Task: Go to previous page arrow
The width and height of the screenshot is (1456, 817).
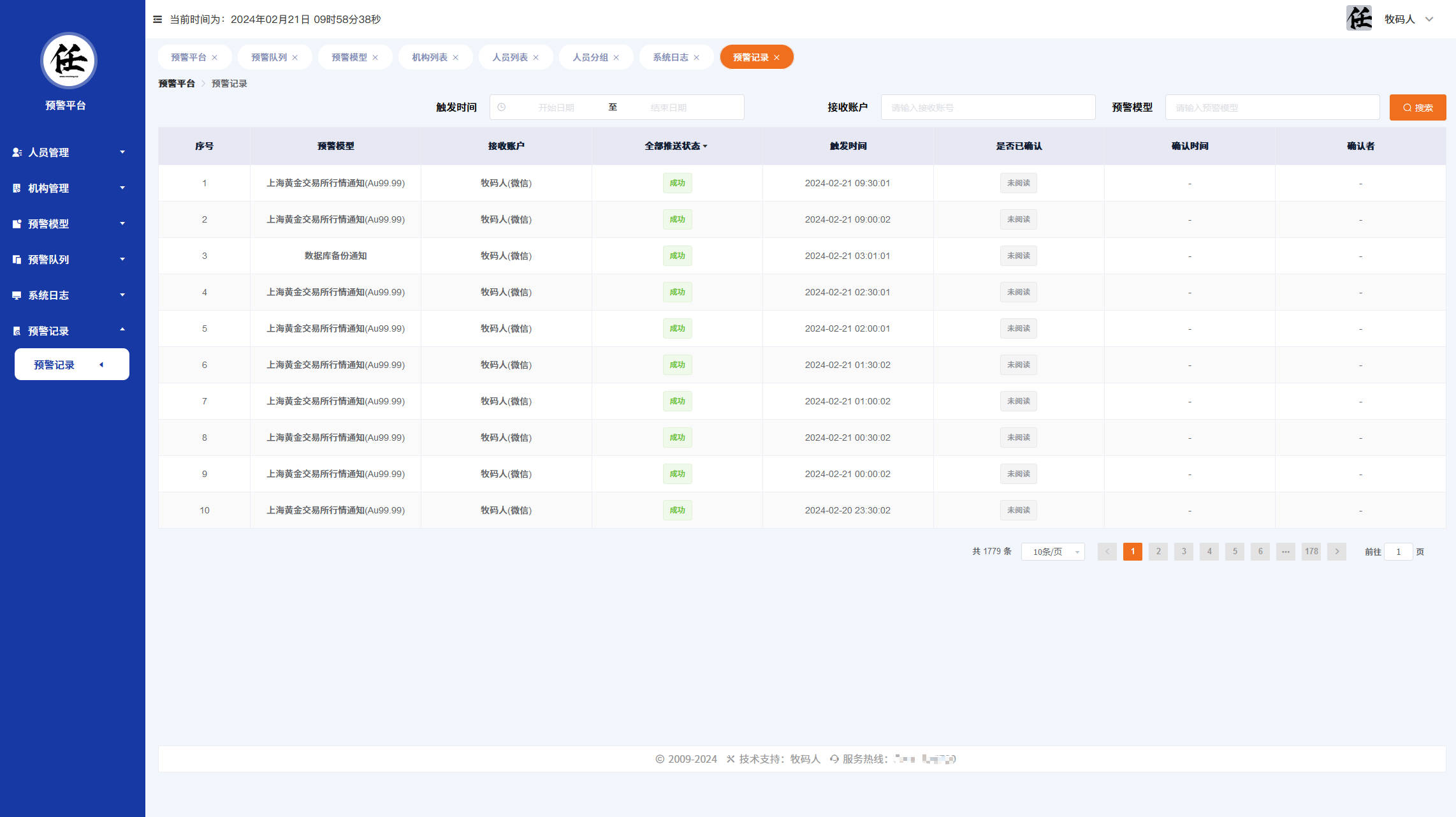Action: coord(1107,552)
